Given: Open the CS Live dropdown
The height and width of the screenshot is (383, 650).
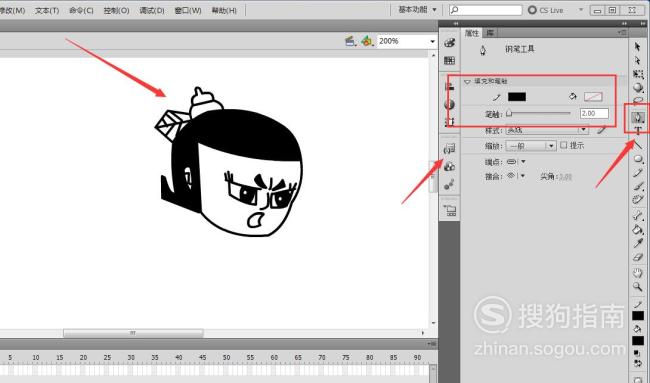Looking at the screenshot, I should tap(581, 10).
